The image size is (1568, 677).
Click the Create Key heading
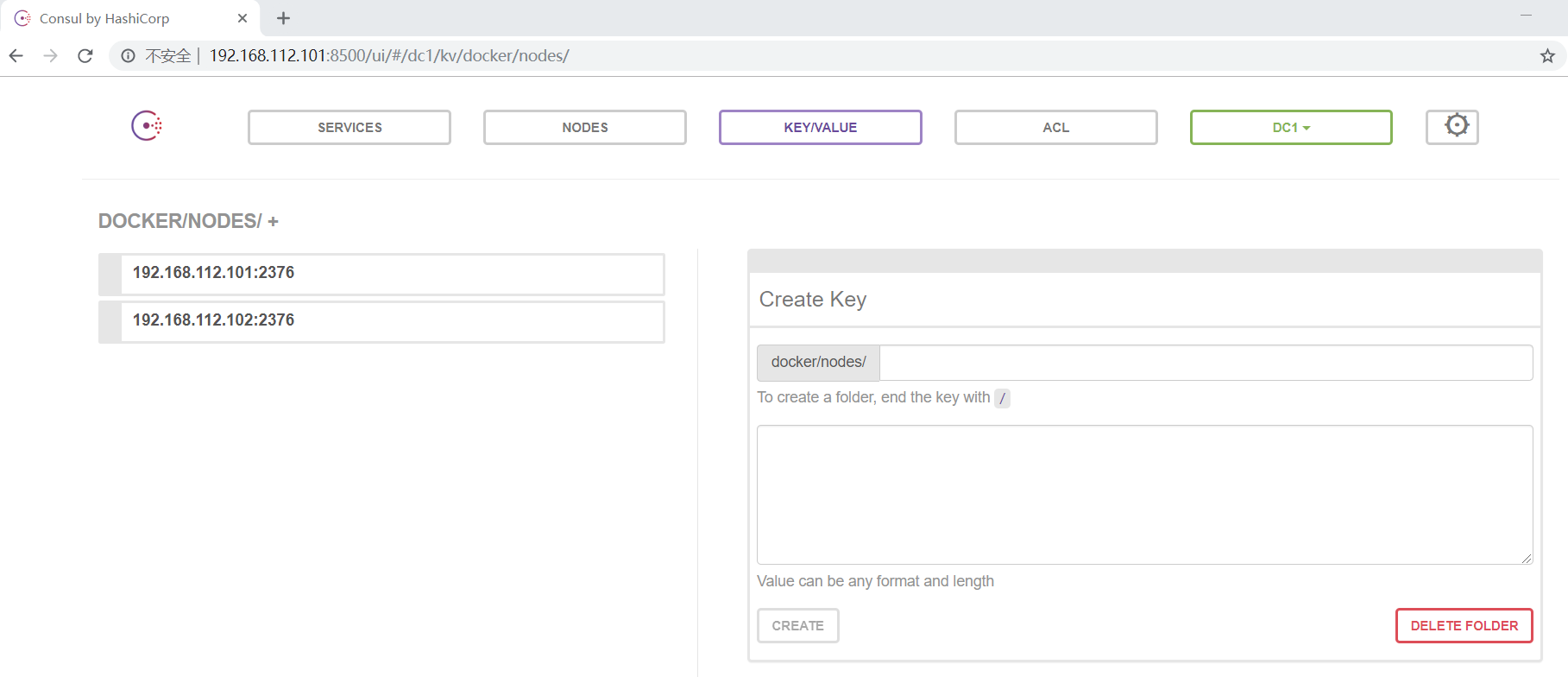(812, 300)
